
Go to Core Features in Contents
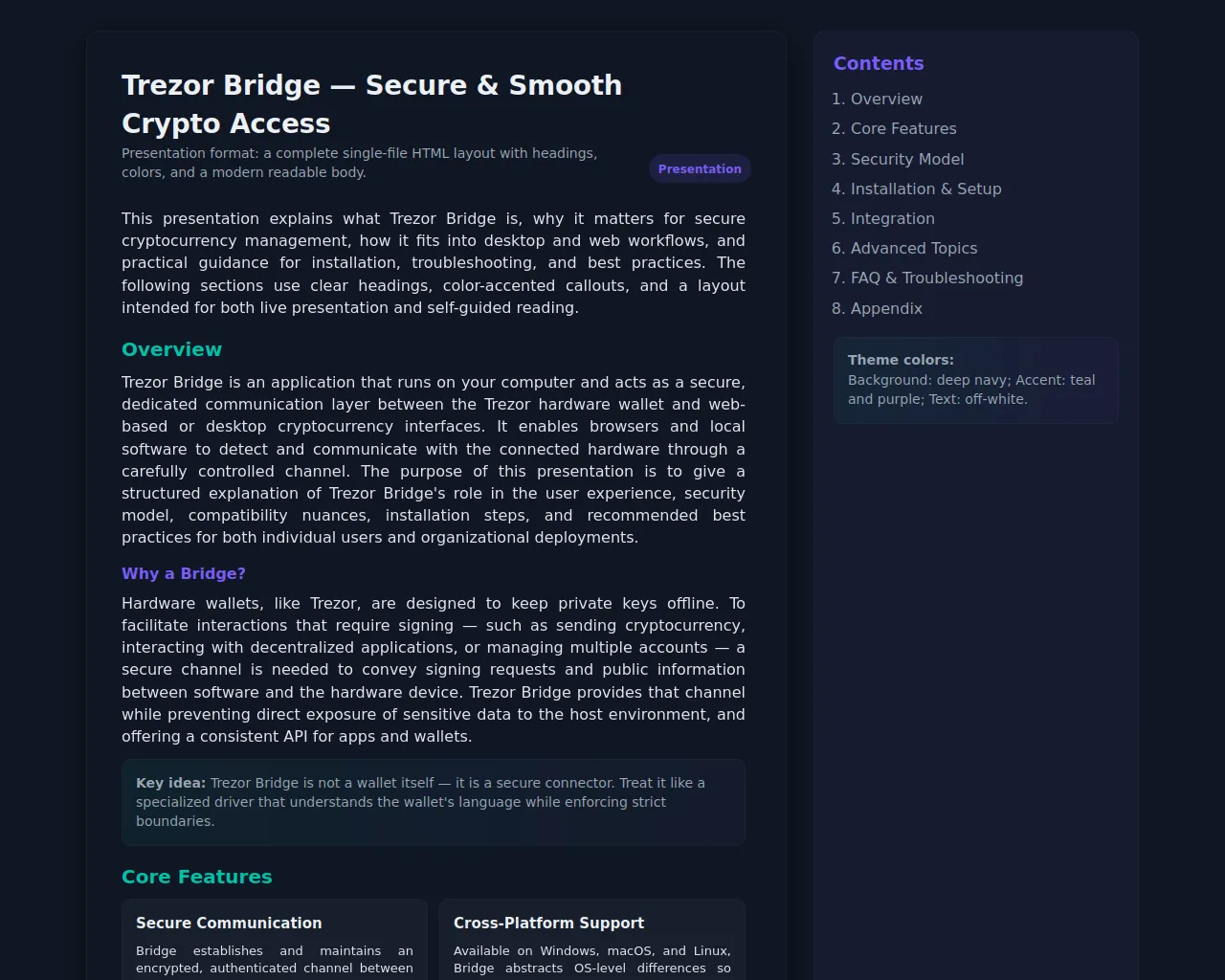point(903,128)
